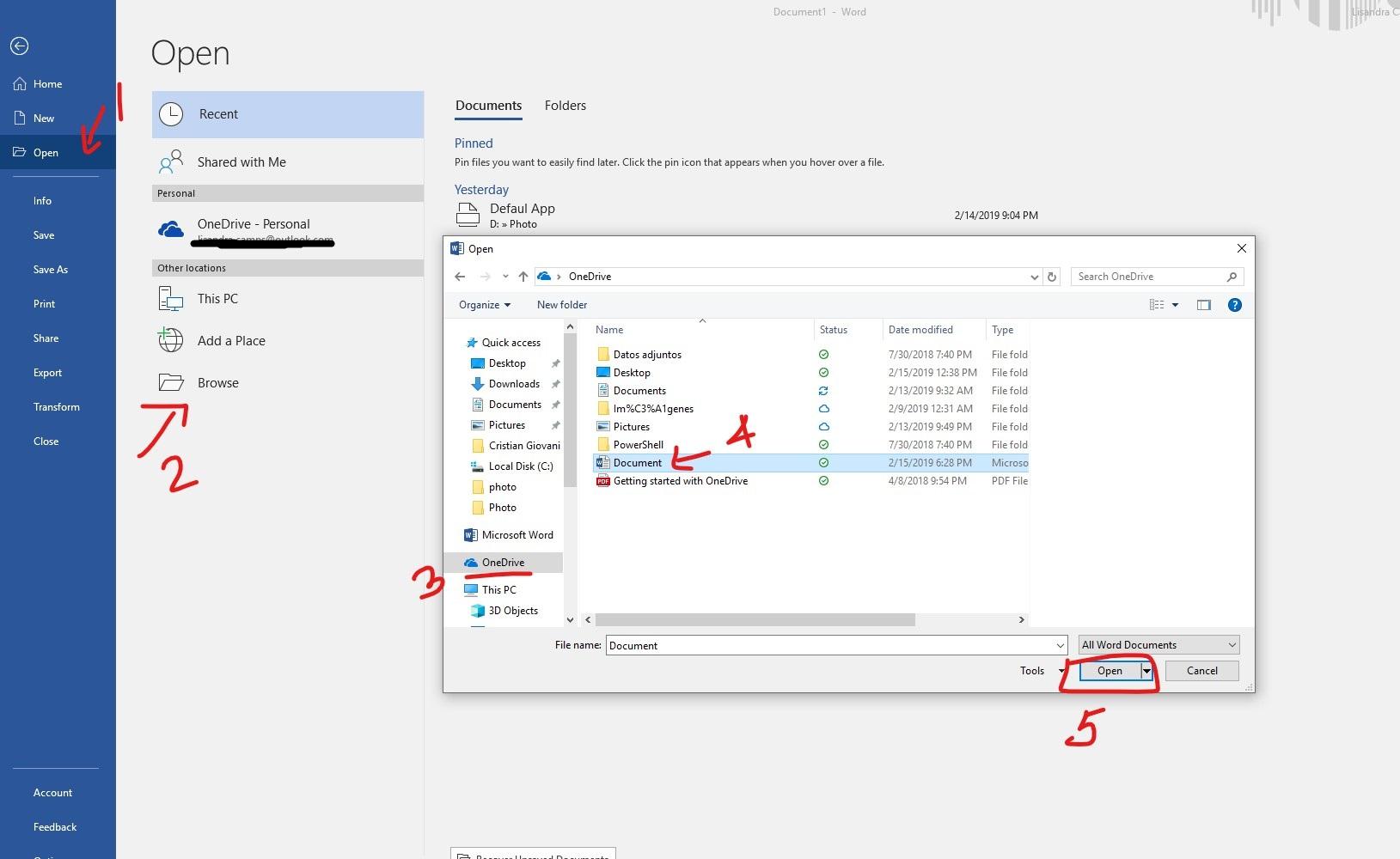Select Open in the backstage sidebar

(58, 153)
